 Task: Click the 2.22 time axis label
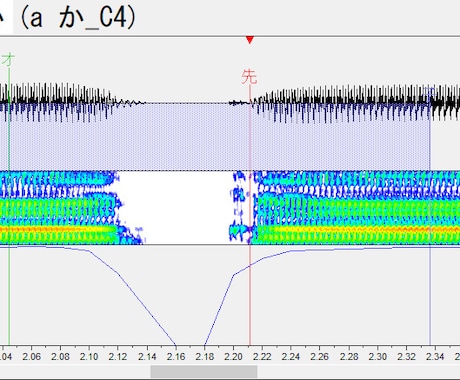coord(262,357)
